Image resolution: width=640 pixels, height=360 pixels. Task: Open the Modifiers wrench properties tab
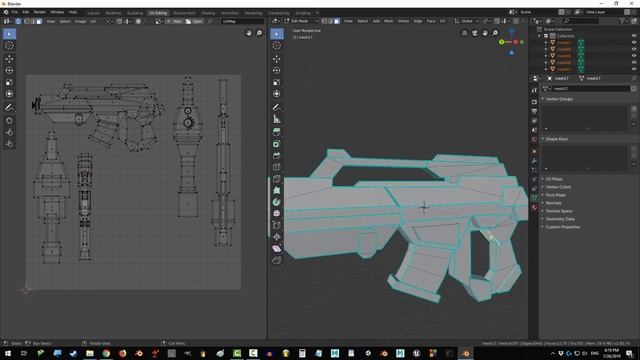[534, 161]
